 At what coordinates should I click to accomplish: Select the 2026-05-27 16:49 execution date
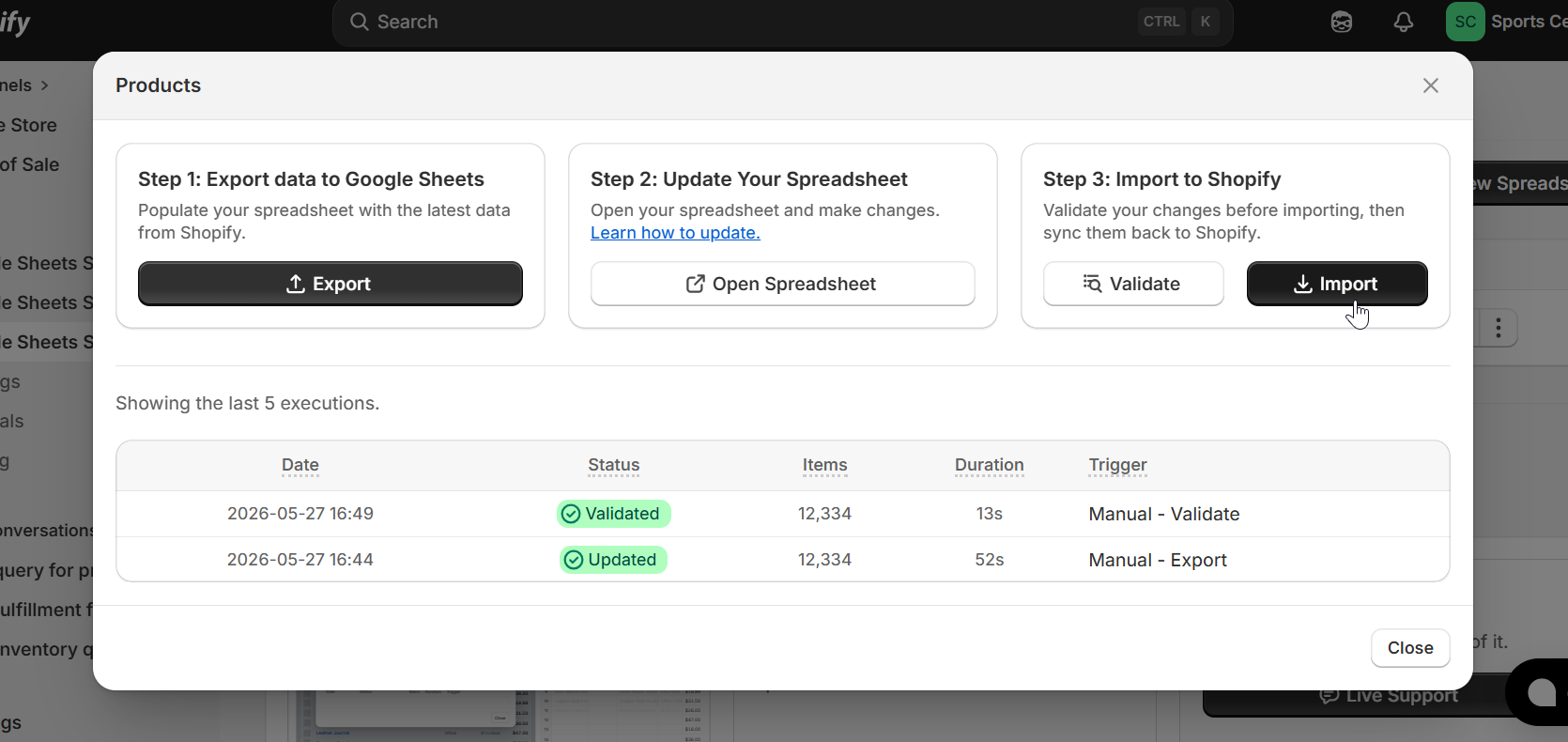click(300, 514)
